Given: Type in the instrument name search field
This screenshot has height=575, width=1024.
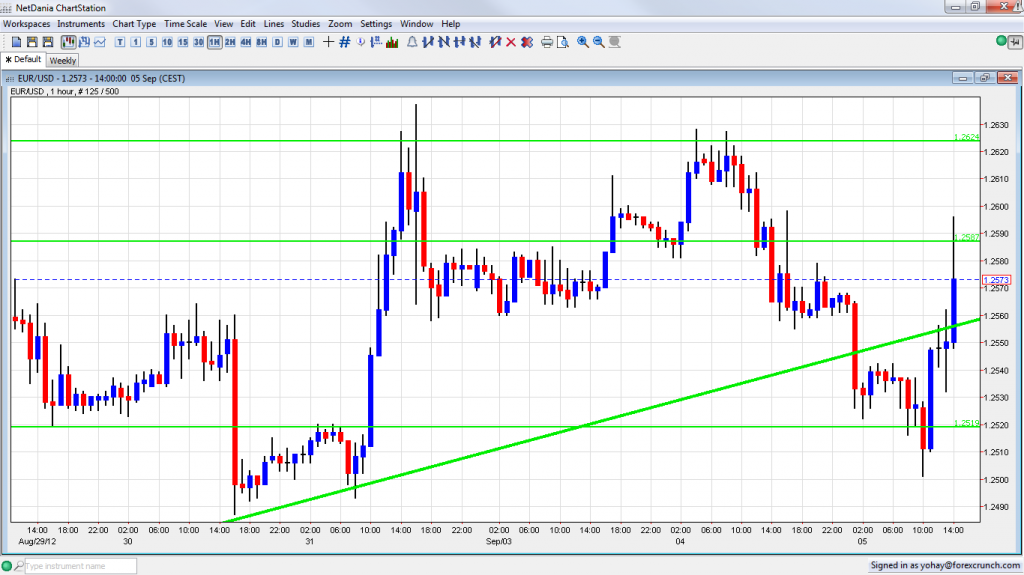Looking at the screenshot, I should pos(81,566).
